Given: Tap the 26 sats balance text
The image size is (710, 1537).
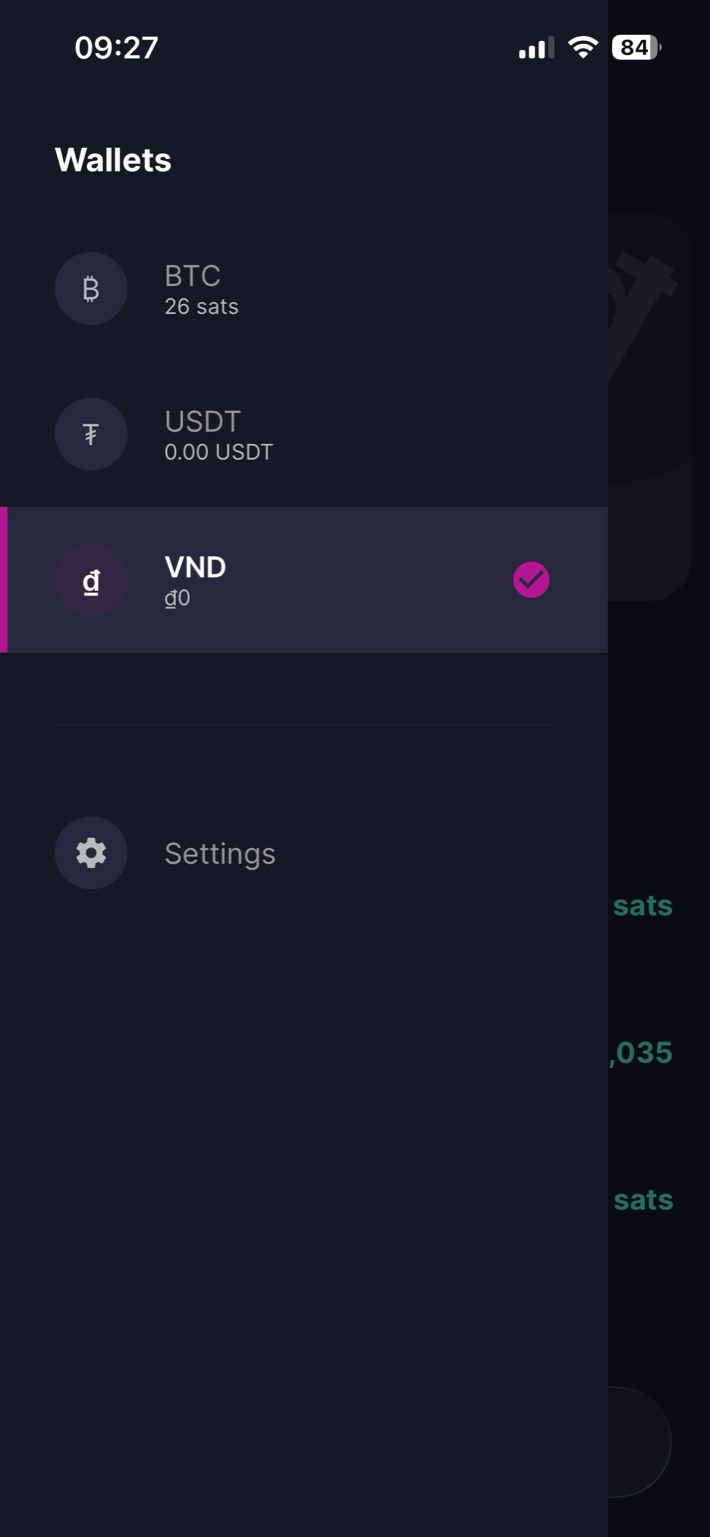Looking at the screenshot, I should click(201, 307).
